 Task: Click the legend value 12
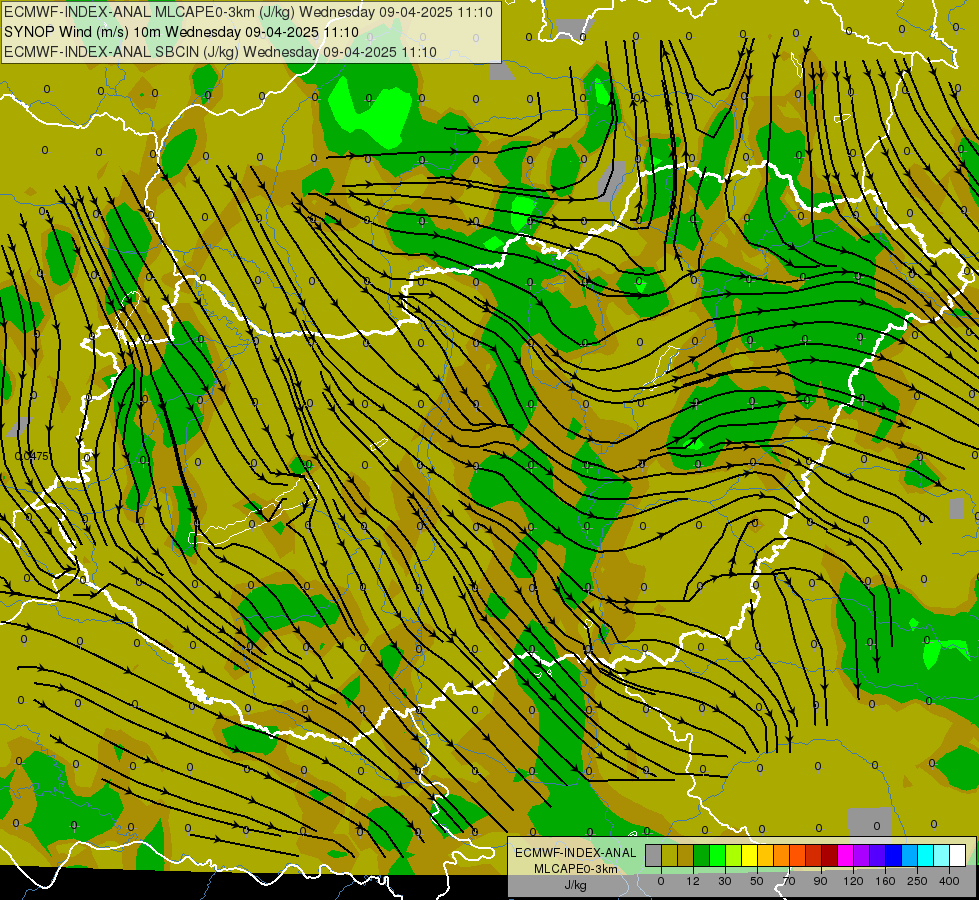(x=693, y=881)
